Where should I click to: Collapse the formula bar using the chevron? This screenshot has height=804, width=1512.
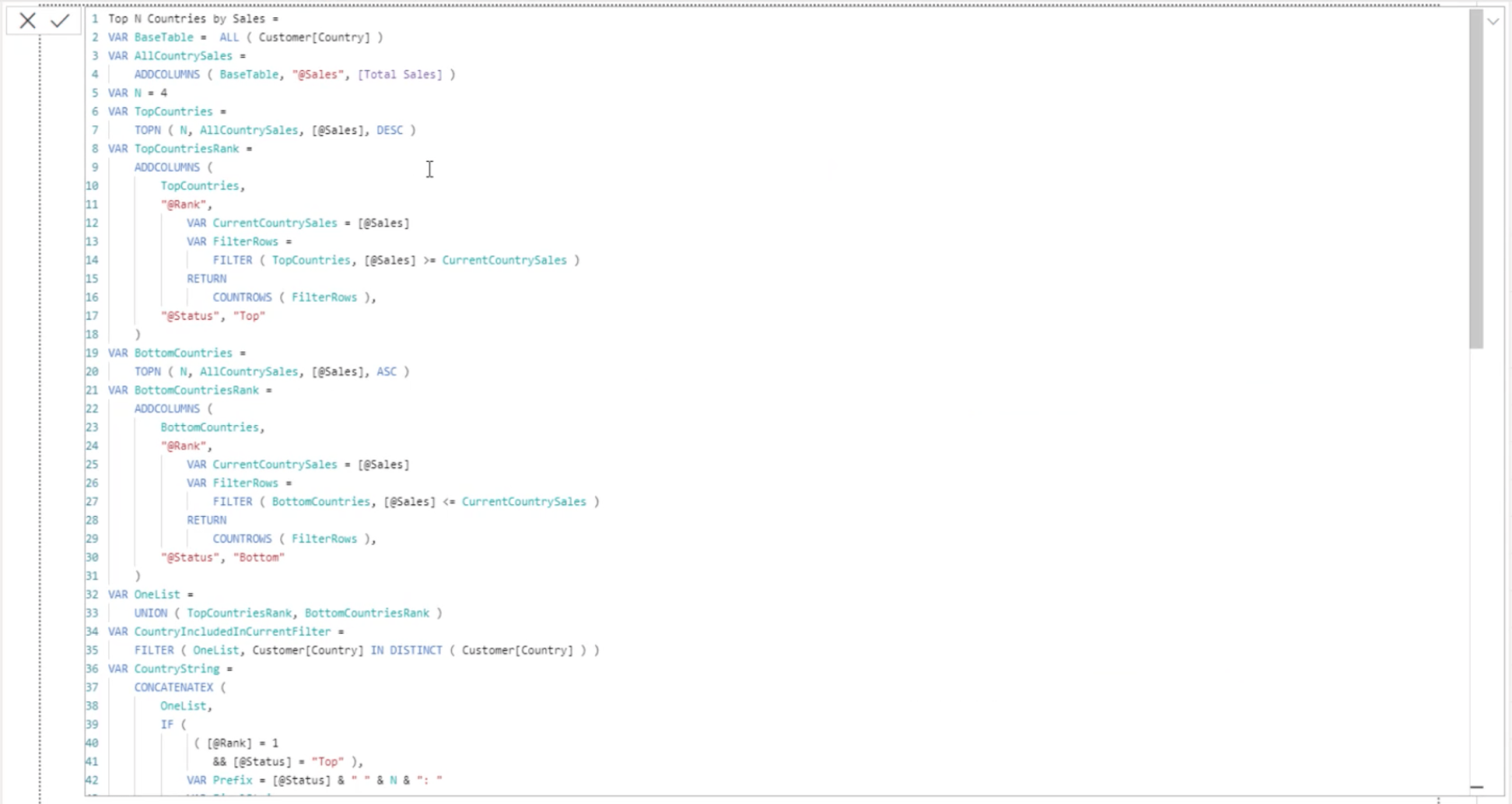pyautogui.click(x=1494, y=22)
